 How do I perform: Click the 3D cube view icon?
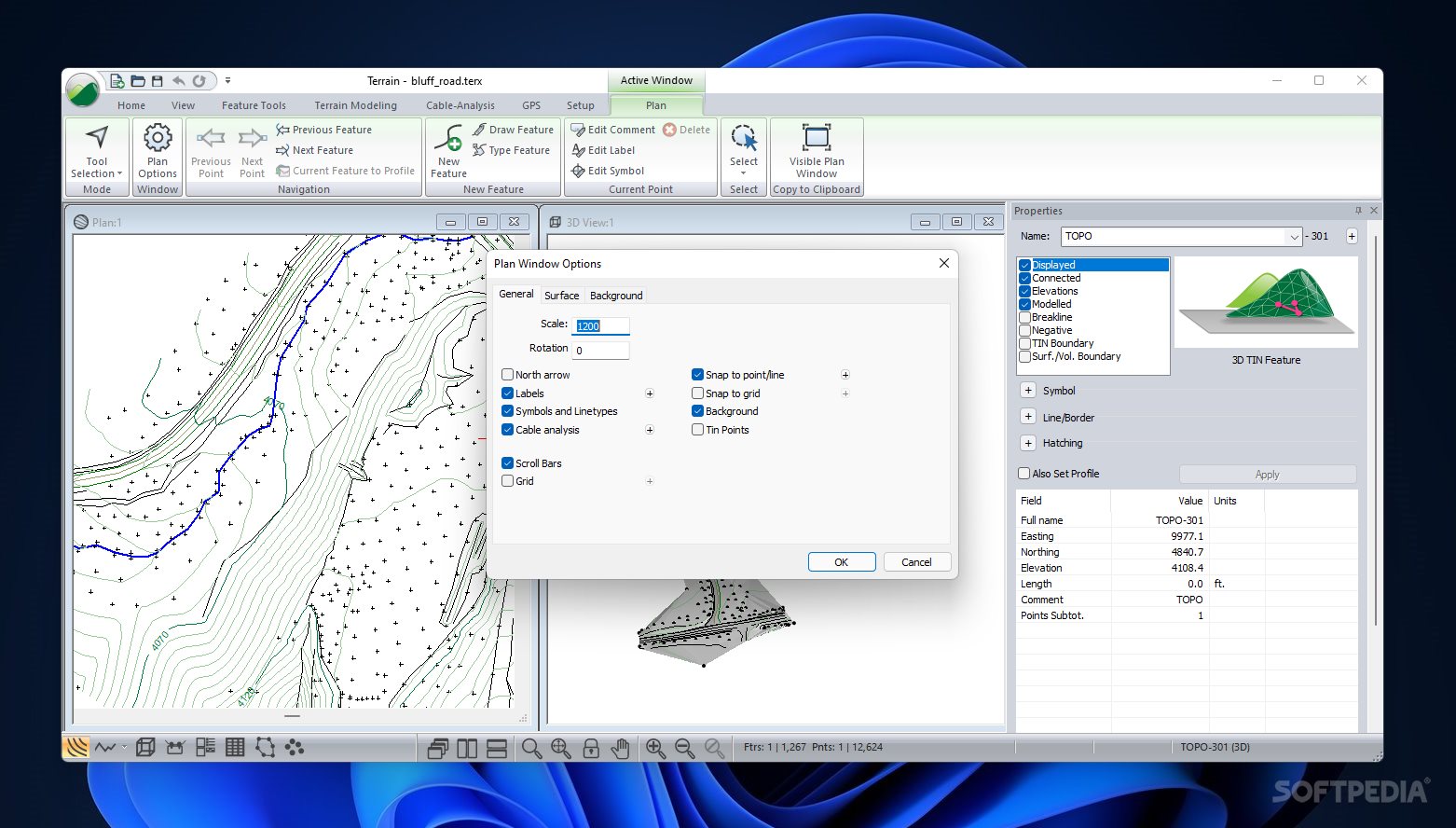coord(145,747)
